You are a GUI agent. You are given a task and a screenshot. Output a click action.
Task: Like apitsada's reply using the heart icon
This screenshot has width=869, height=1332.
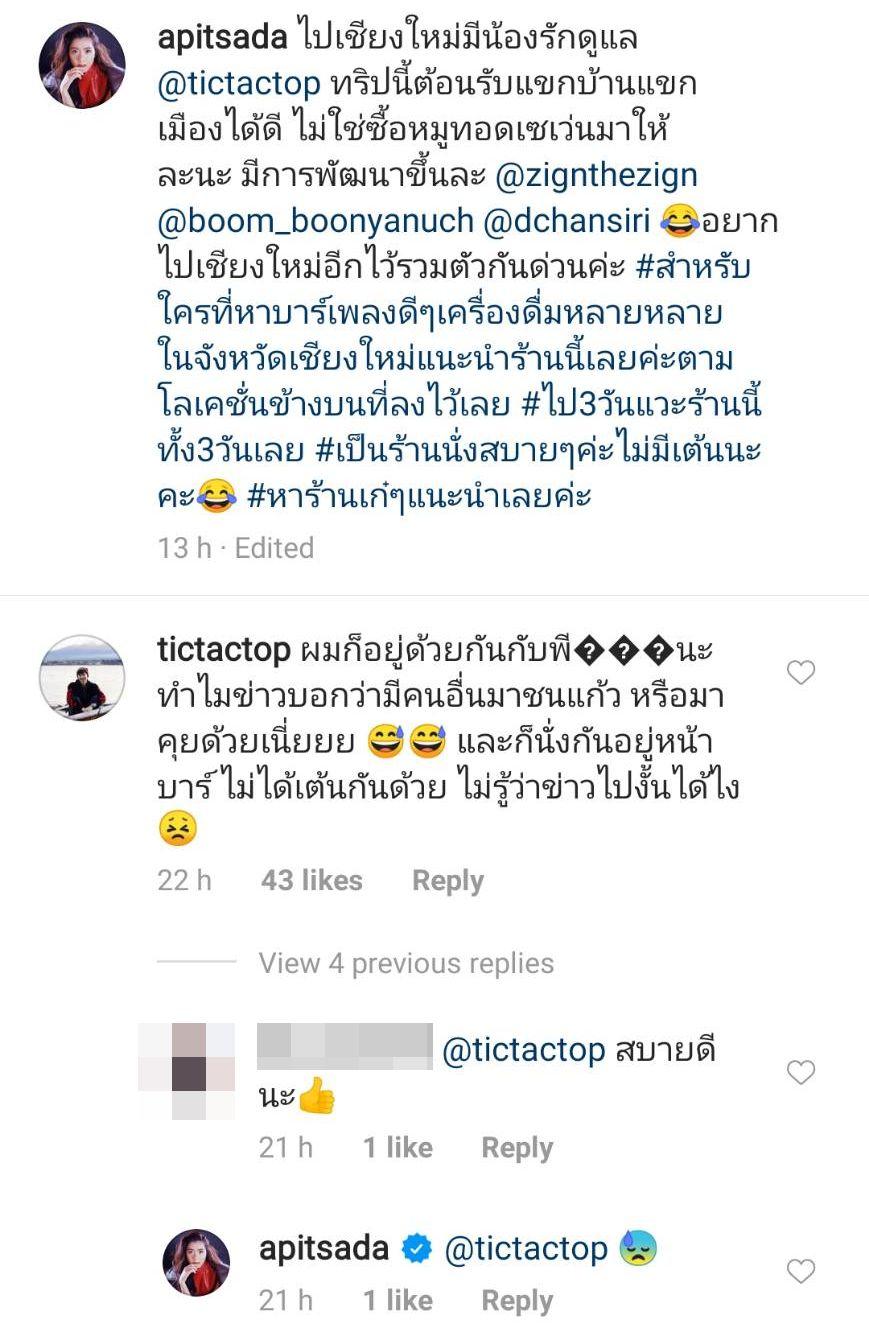(x=801, y=1272)
